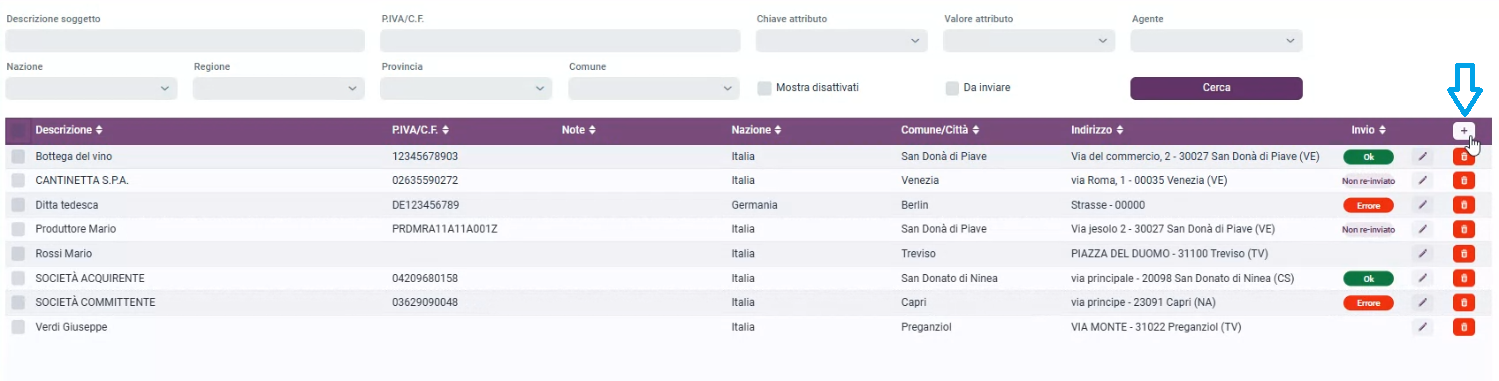1499x381 pixels.
Task: Click Ok status badge for SOCIETÀ ACQUIRENTE
Action: (1369, 278)
